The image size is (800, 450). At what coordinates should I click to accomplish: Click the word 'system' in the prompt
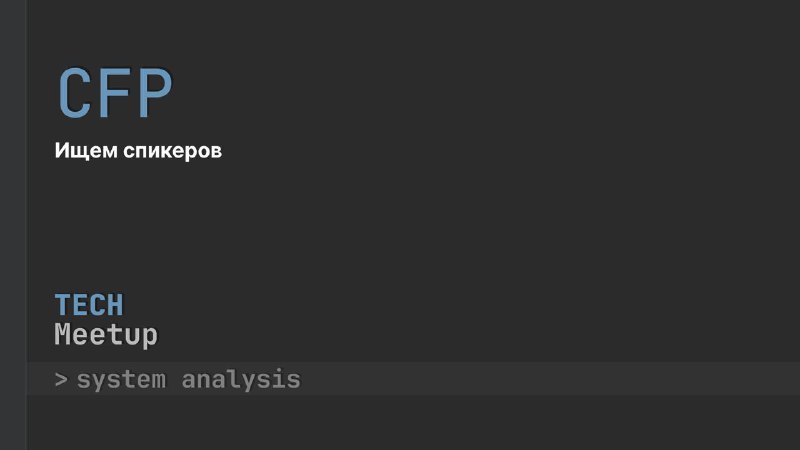(x=121, y=381)
